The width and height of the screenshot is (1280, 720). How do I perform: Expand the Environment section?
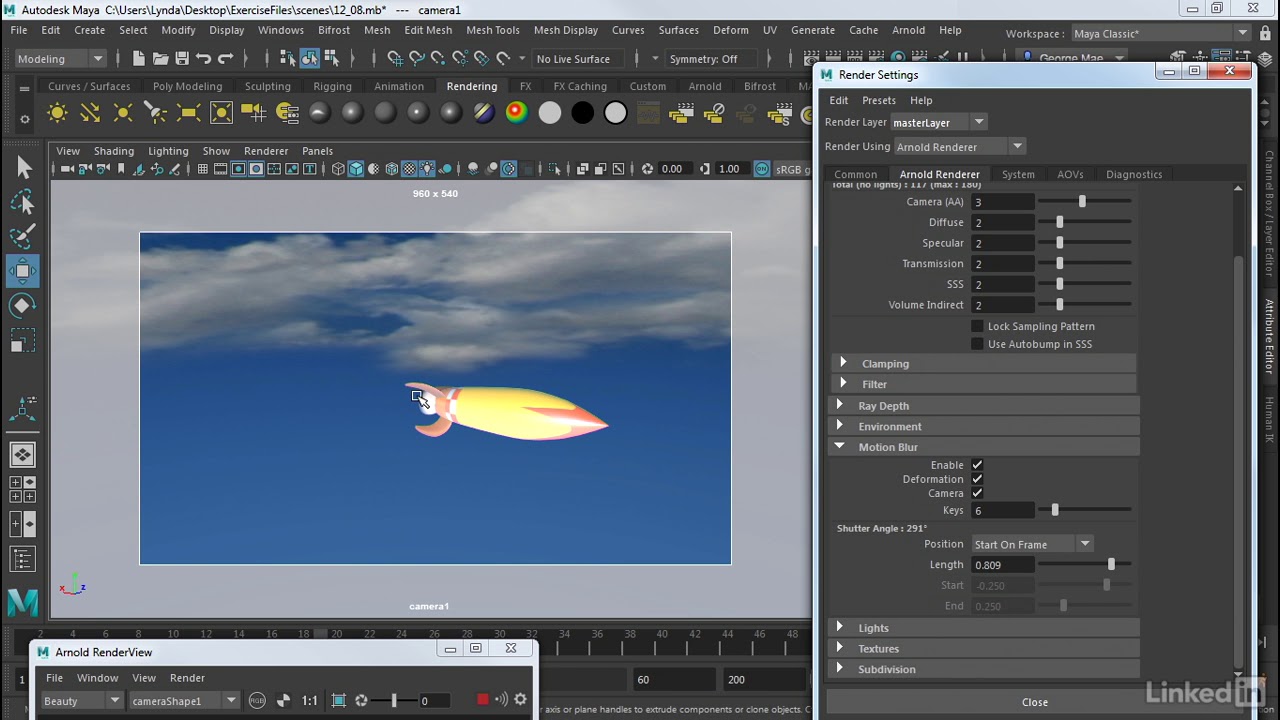click(983, 427)
